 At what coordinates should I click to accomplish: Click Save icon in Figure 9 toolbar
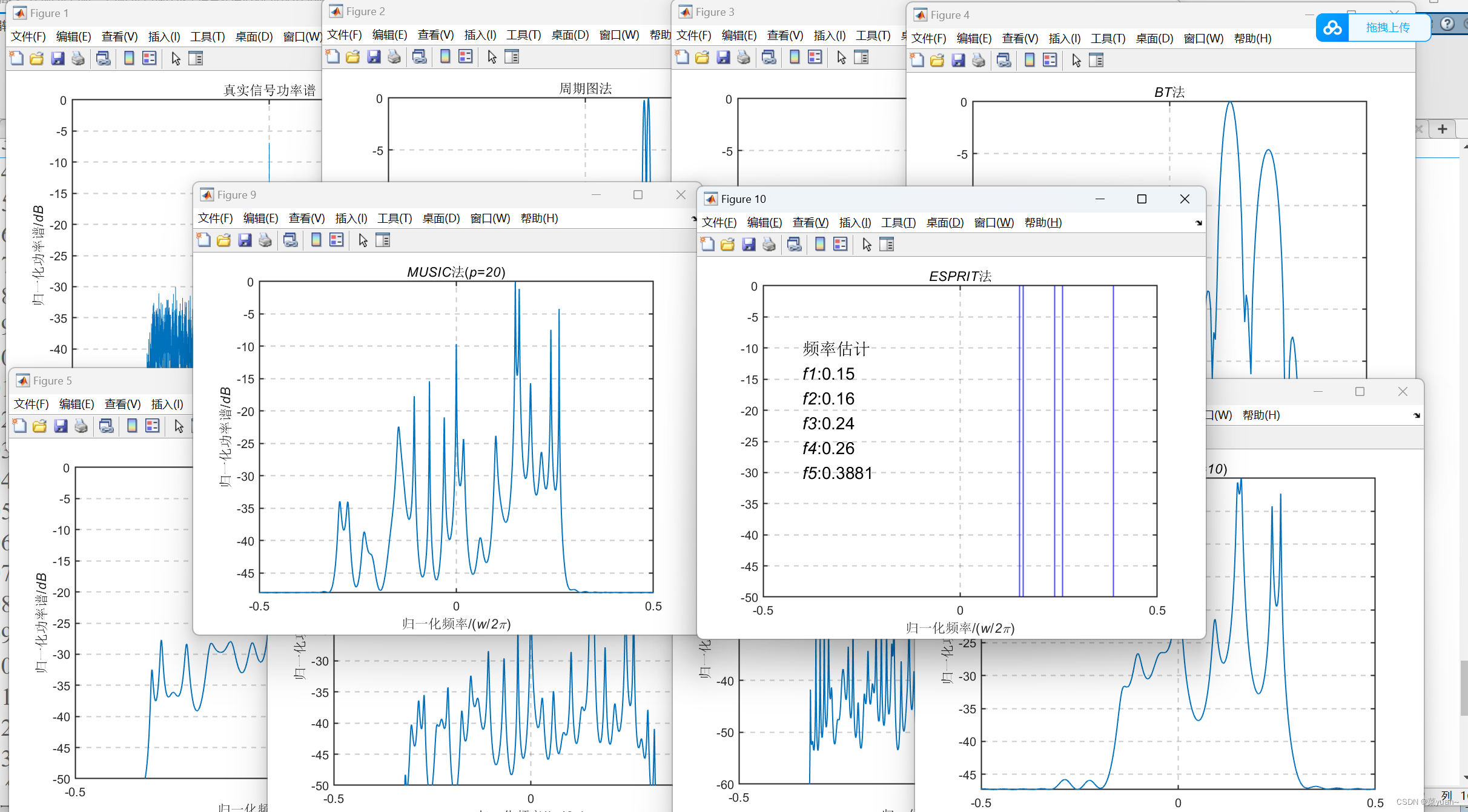(x=245, y=240)
